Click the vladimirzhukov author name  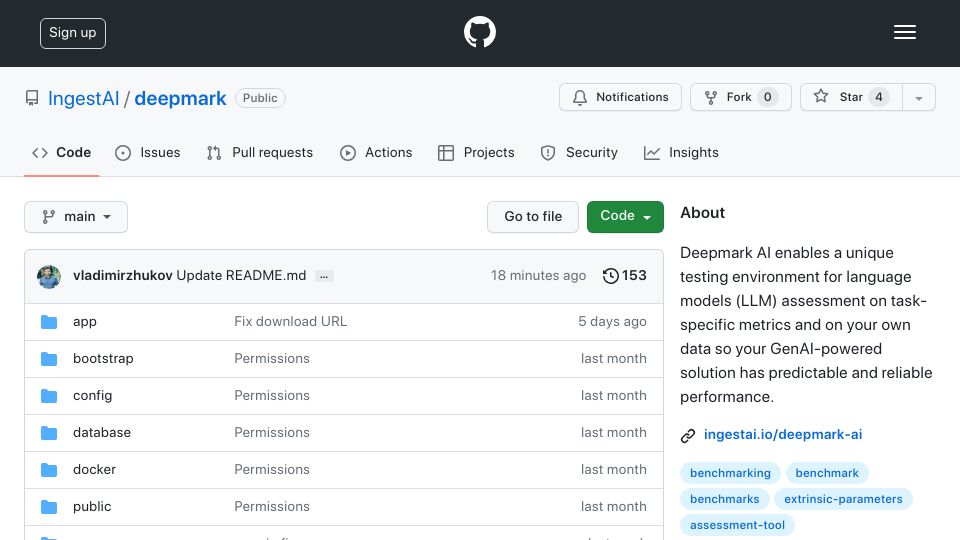coord(122,276)
